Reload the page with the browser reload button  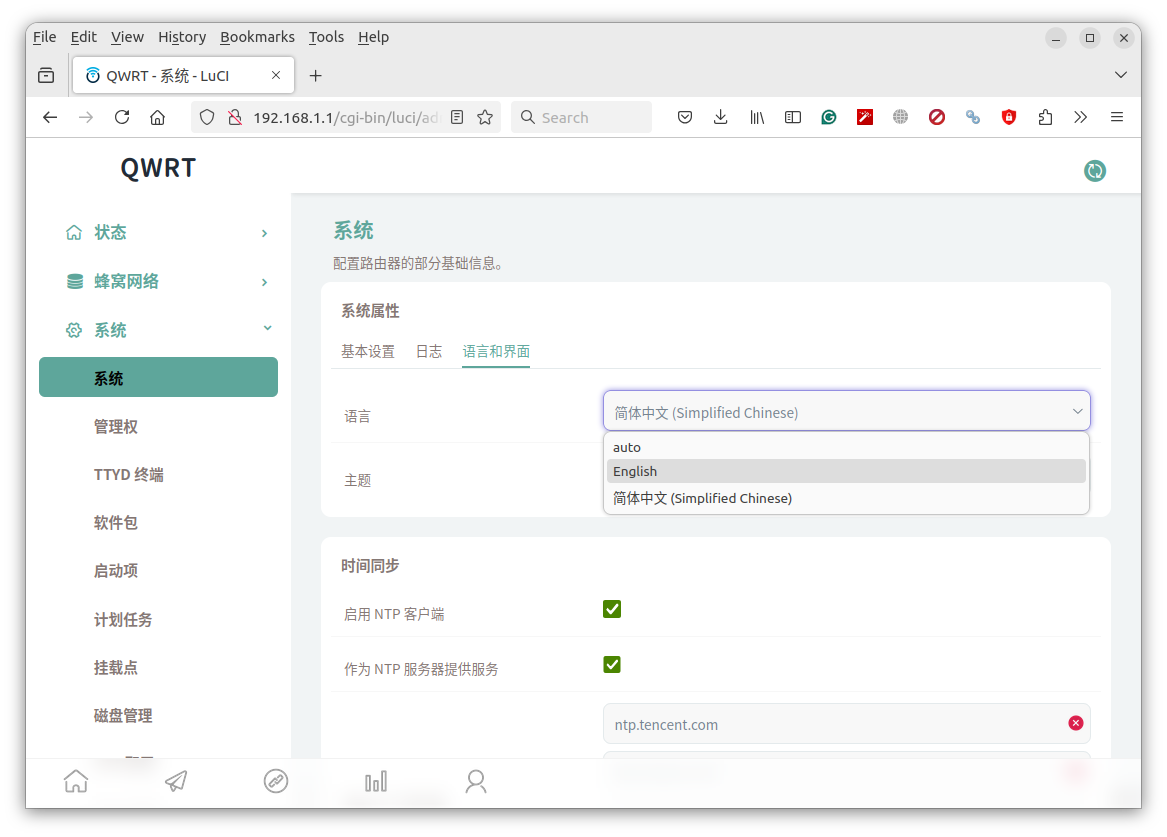[122, 118]
